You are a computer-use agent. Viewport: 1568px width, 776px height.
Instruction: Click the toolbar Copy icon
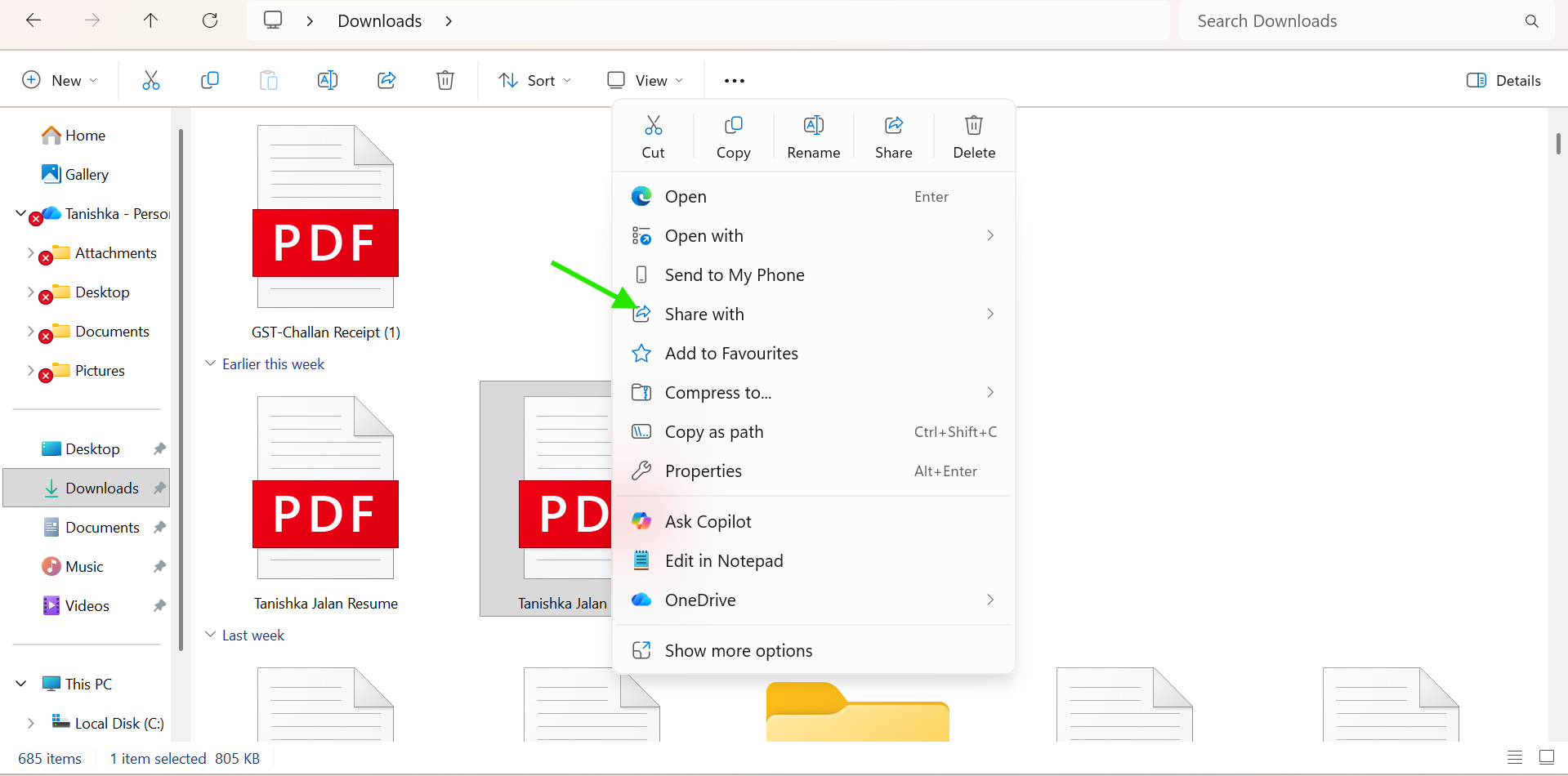(210, 80)
